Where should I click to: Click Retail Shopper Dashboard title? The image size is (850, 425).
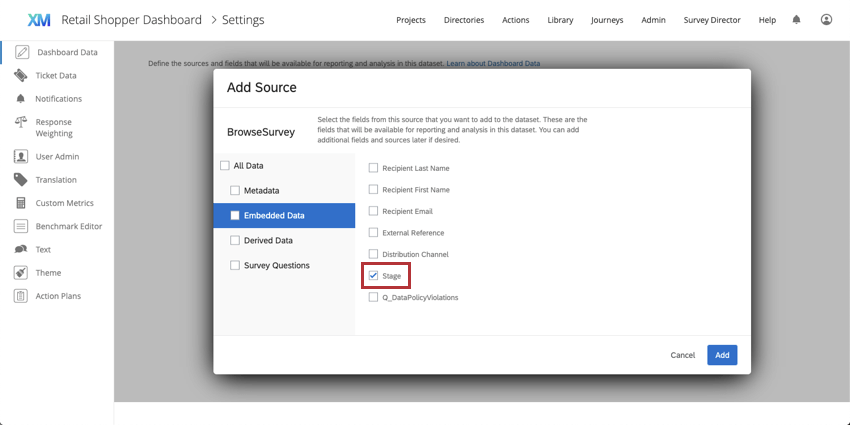[x=131, y=20]
